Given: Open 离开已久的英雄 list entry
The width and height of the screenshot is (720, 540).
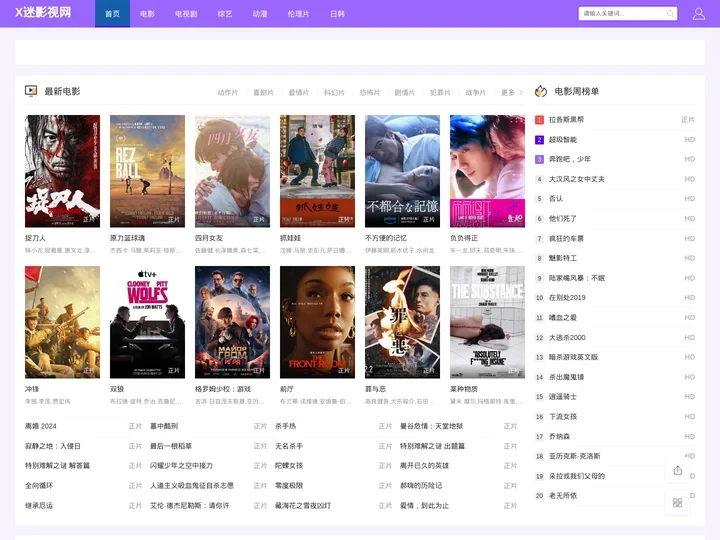Looking at the screenshot, I should (424, 465).
